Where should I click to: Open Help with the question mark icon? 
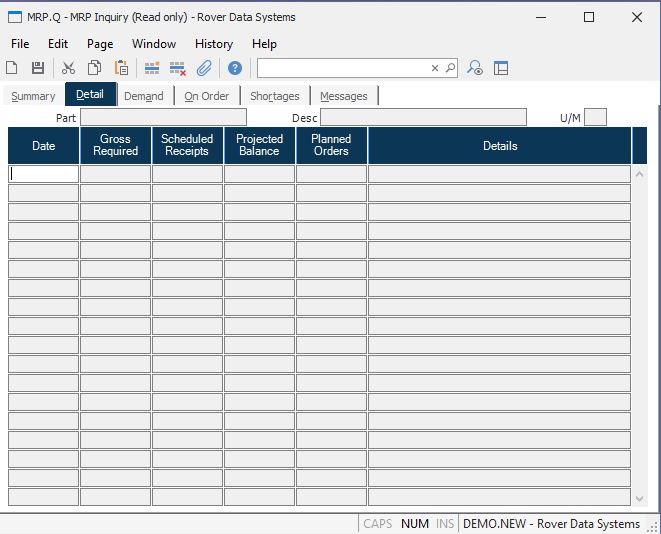point(235,68)
